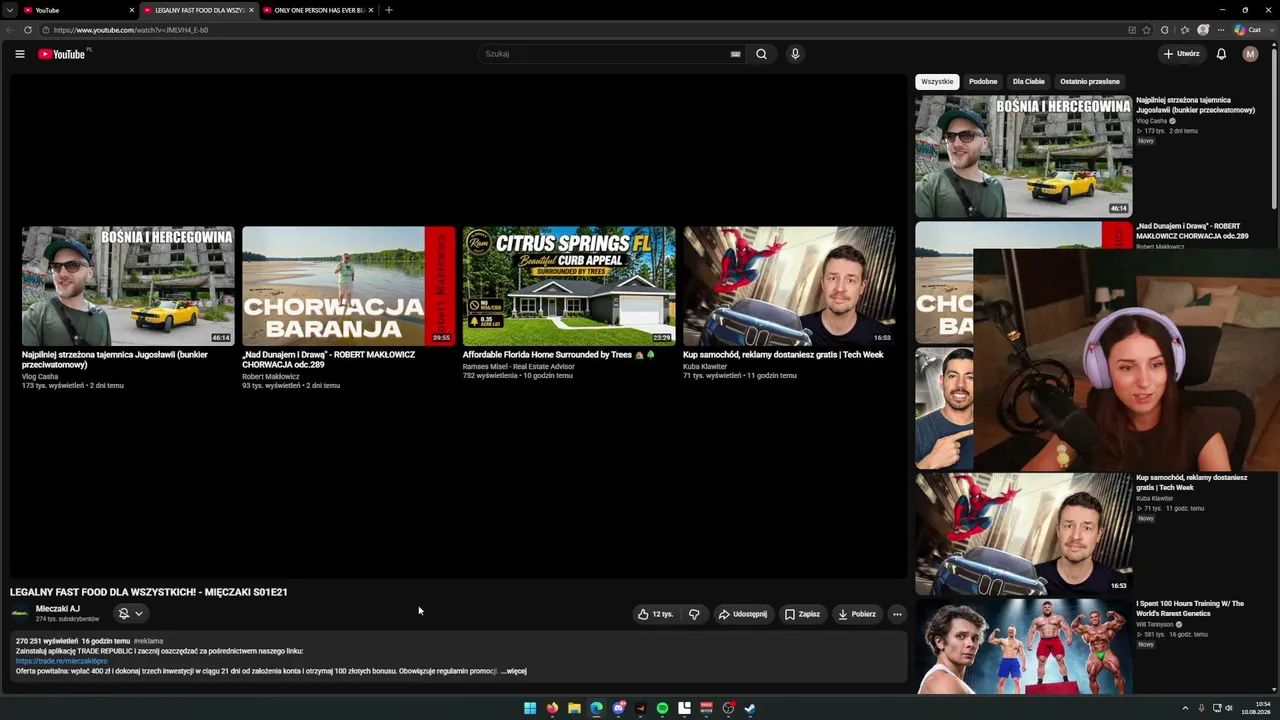The image size is (1280, 720).
Task: Open Mięczaki AJ channel avatar
Action: (20, 613)
